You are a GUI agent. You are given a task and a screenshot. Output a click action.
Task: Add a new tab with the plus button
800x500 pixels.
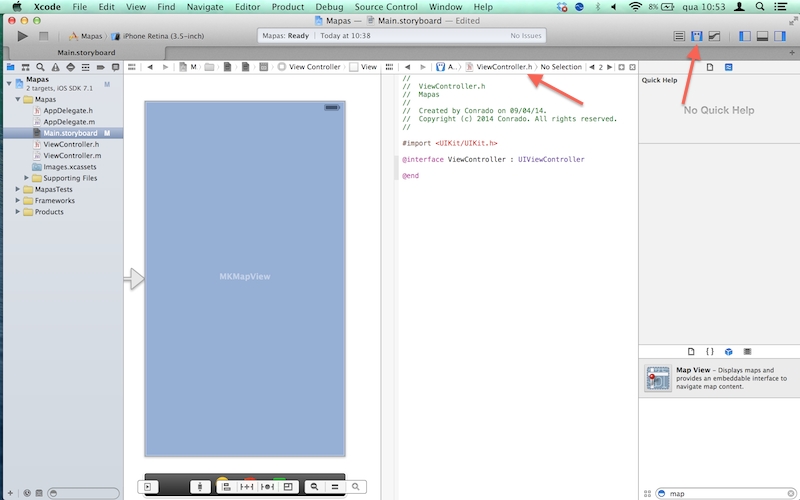point(792,53)
